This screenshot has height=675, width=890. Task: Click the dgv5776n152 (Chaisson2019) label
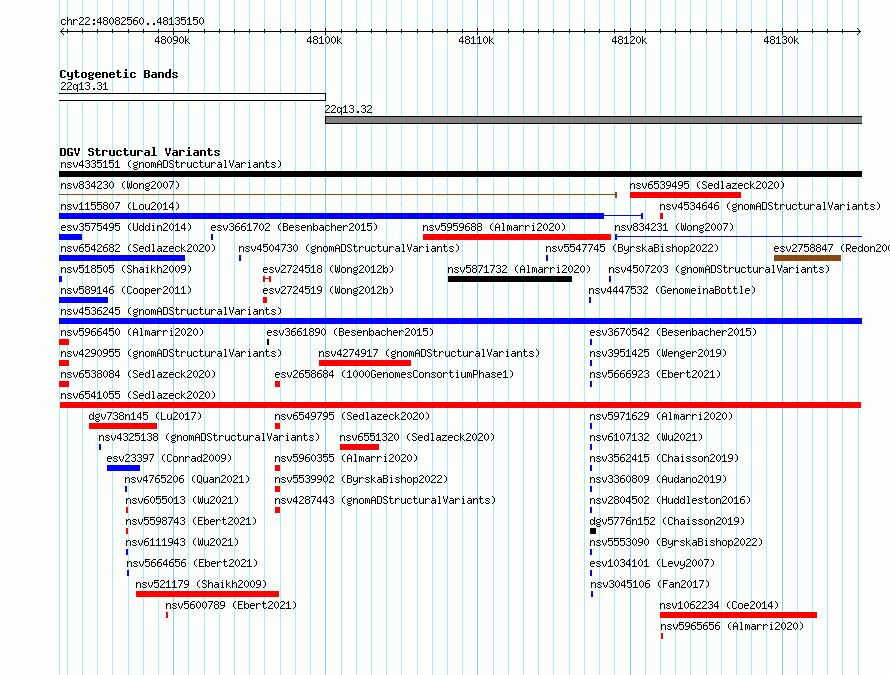tap(667, 521)
